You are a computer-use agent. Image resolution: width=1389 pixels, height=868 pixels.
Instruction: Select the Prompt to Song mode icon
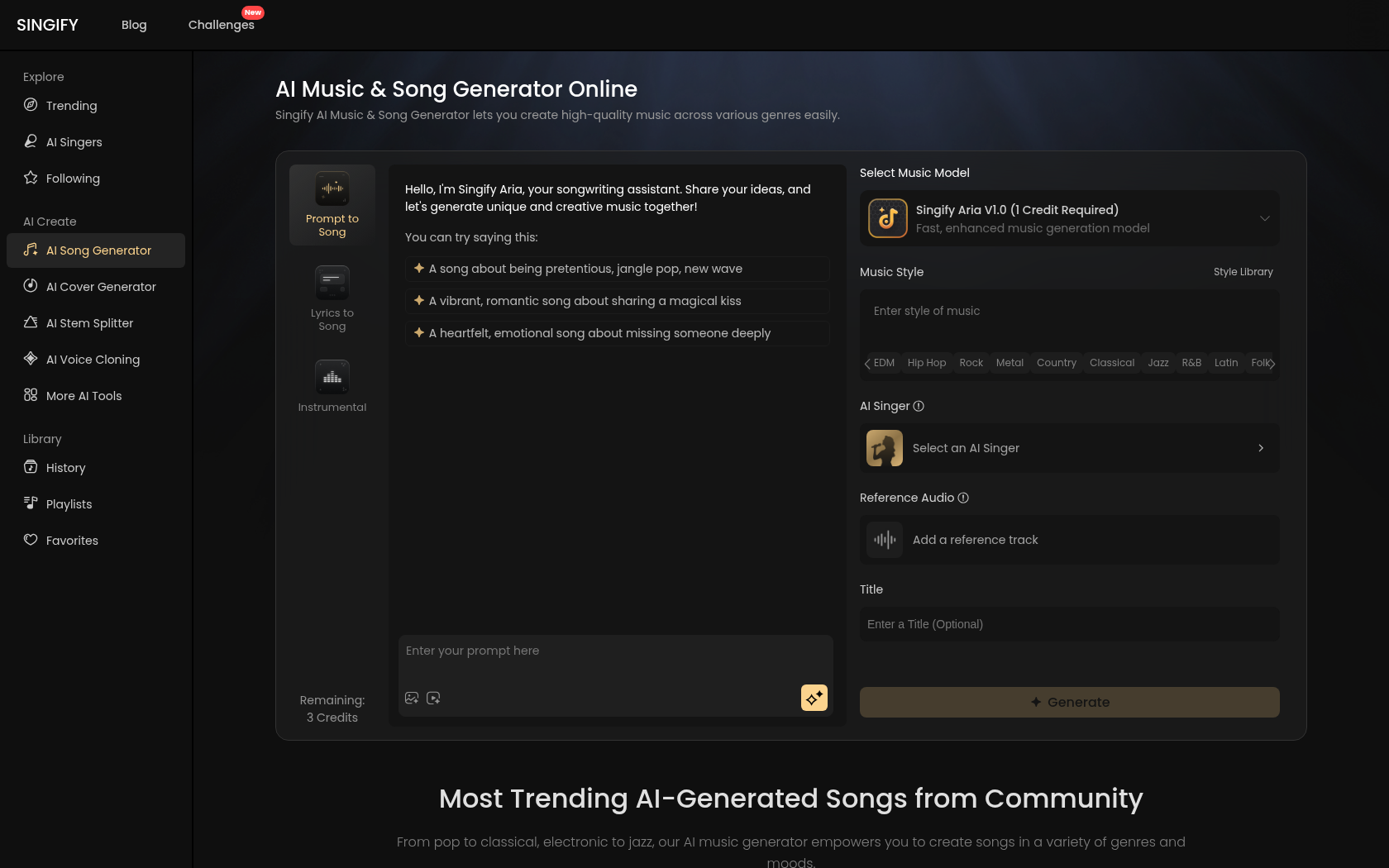[x=332, y=188]
